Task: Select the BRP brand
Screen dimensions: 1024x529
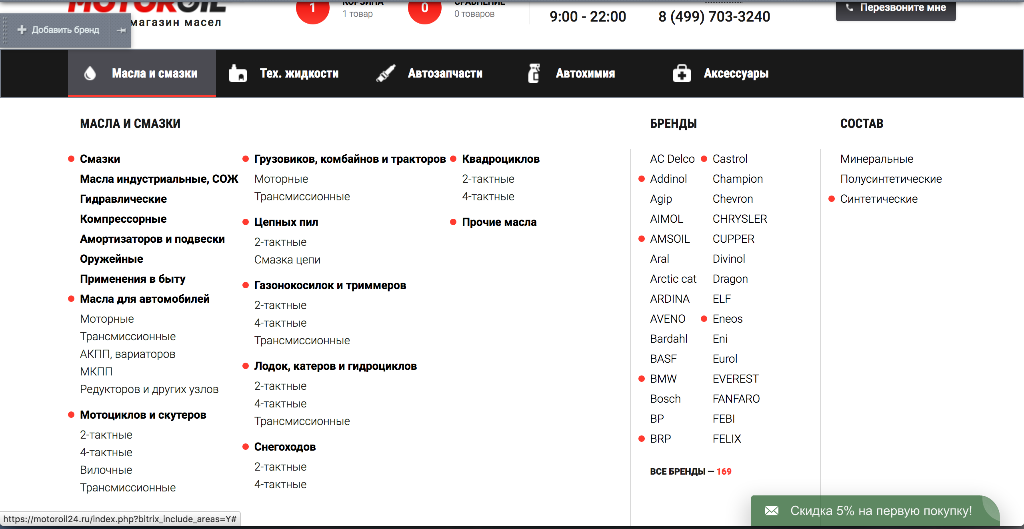Action: pos(660,439)
